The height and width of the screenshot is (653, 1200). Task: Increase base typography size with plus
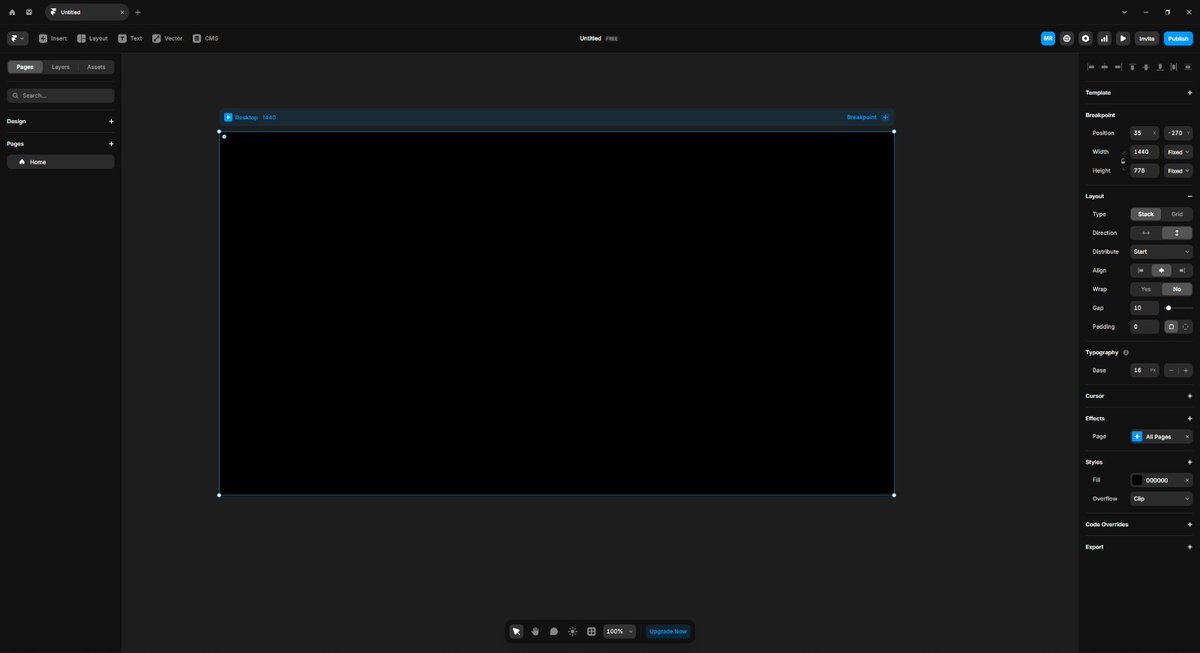click(x=1186, y=370)
